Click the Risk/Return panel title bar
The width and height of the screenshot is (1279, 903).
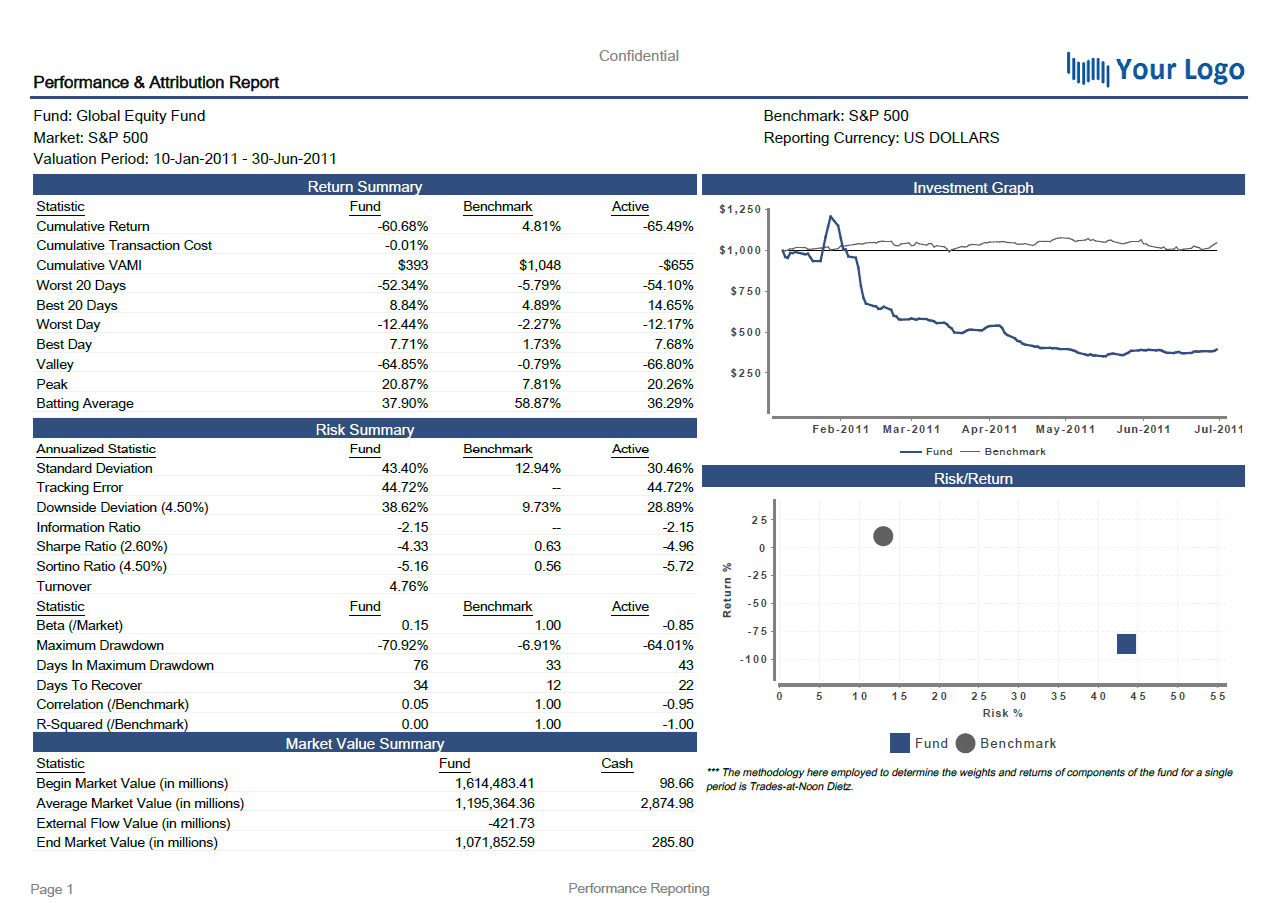(973, 478)
